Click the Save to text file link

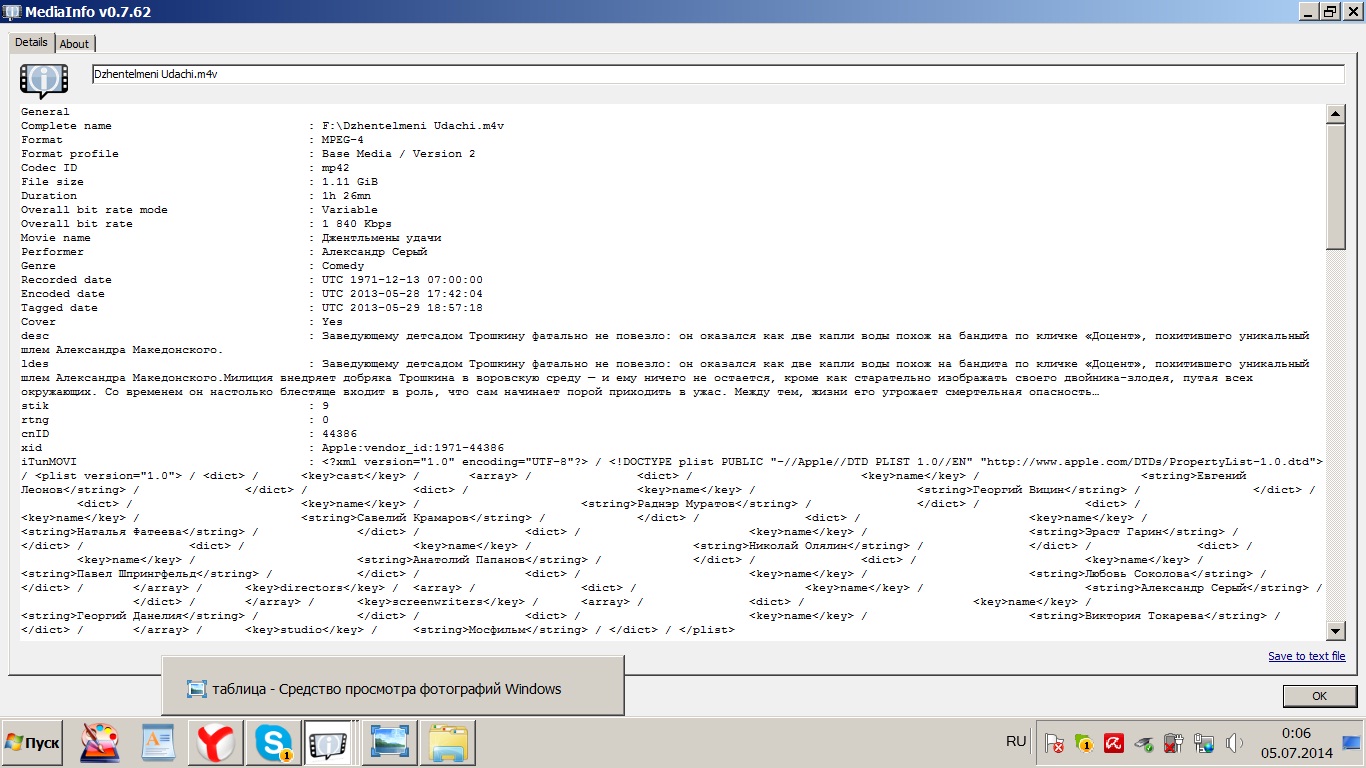click(1307, 656)
